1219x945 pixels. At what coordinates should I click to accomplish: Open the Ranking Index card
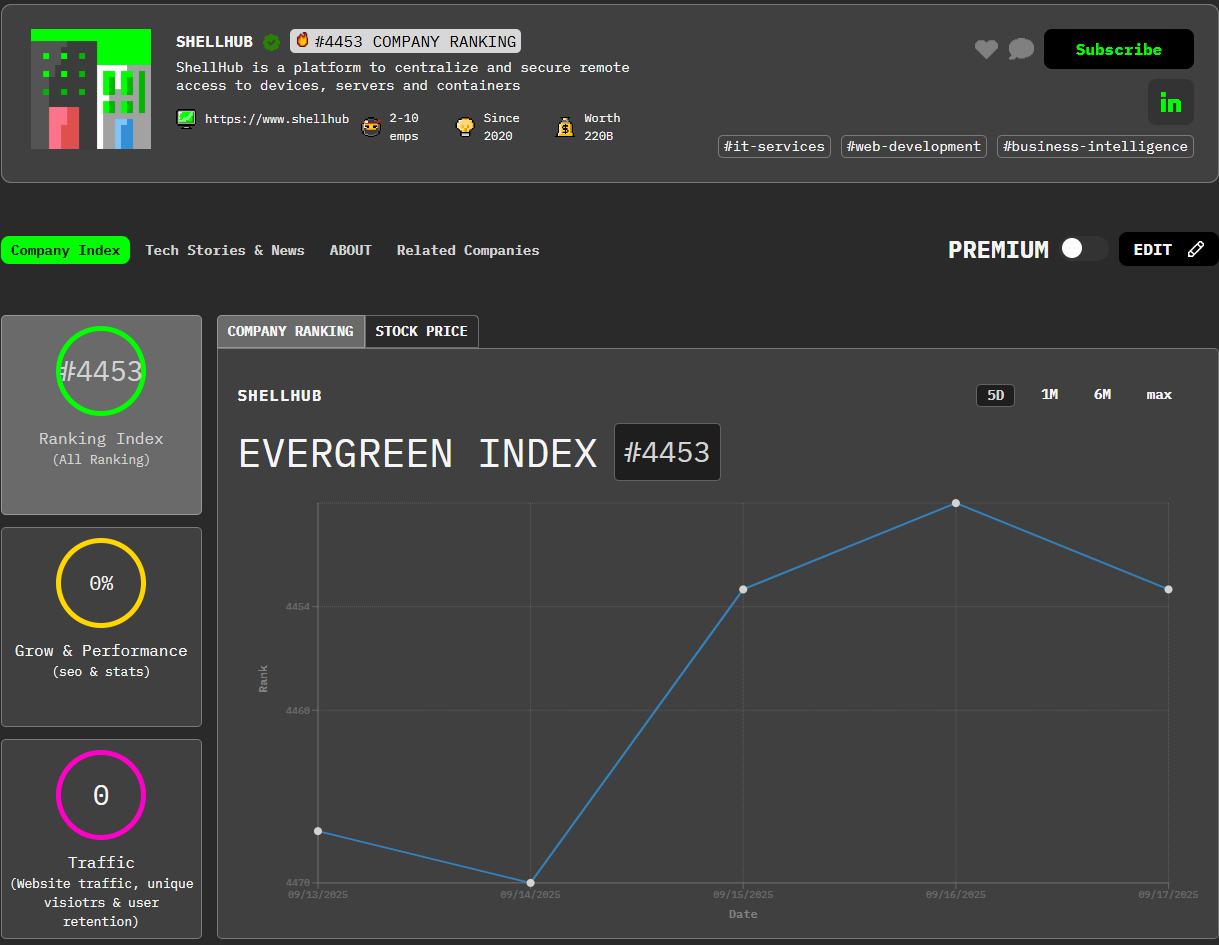pyautogui.click(x=101, y=415)
